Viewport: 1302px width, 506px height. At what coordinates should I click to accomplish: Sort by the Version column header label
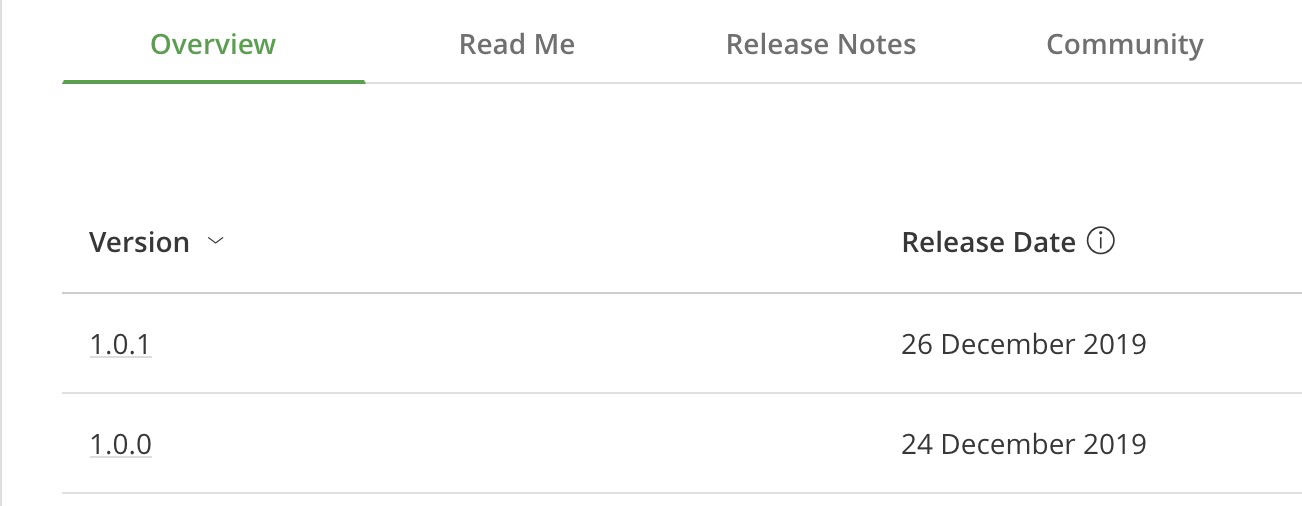click(x=139, y=243)
